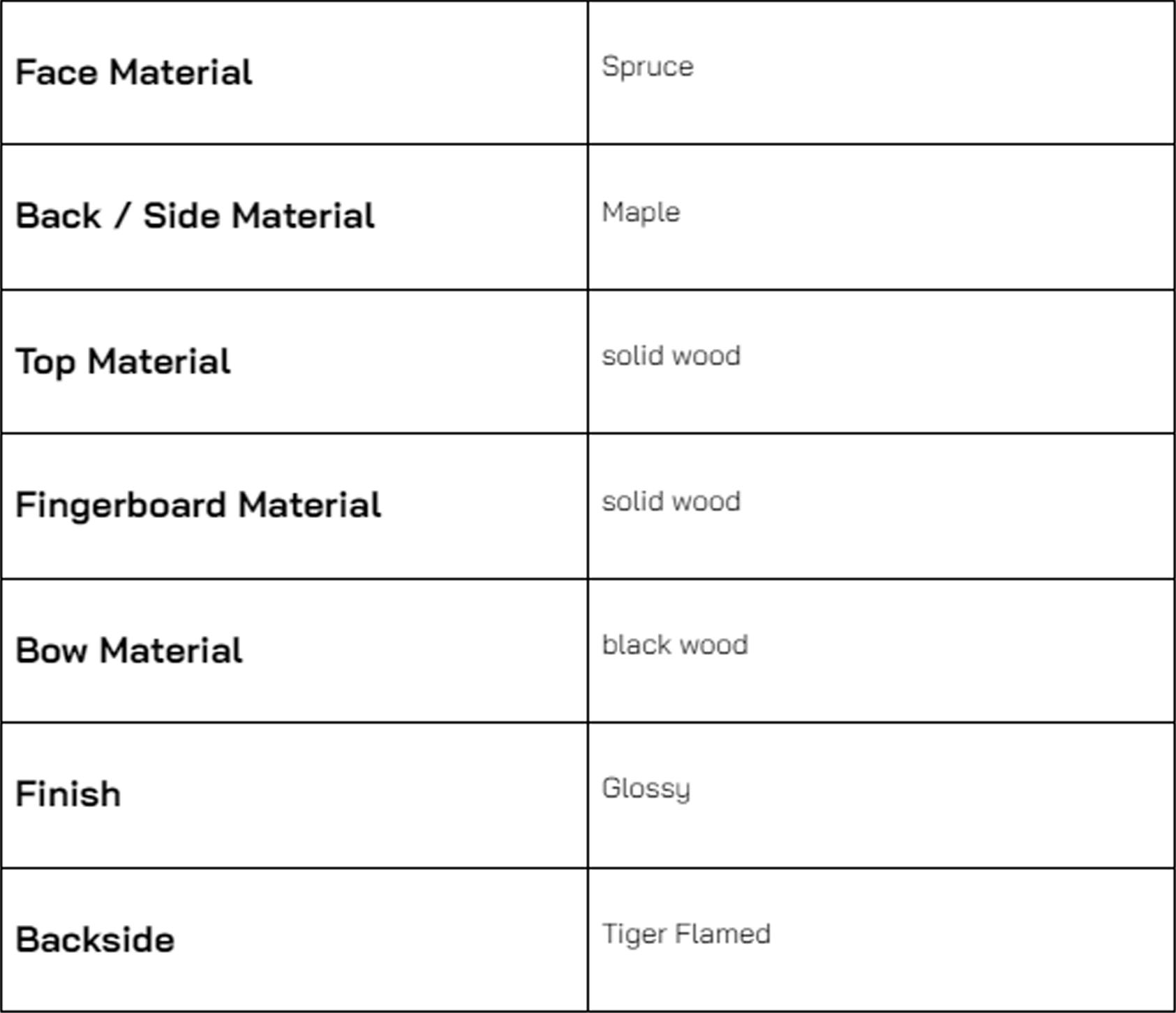Select the Maple value text
The height and width of the screenshot is (1013, 1176).
click(x=641, y=212)
